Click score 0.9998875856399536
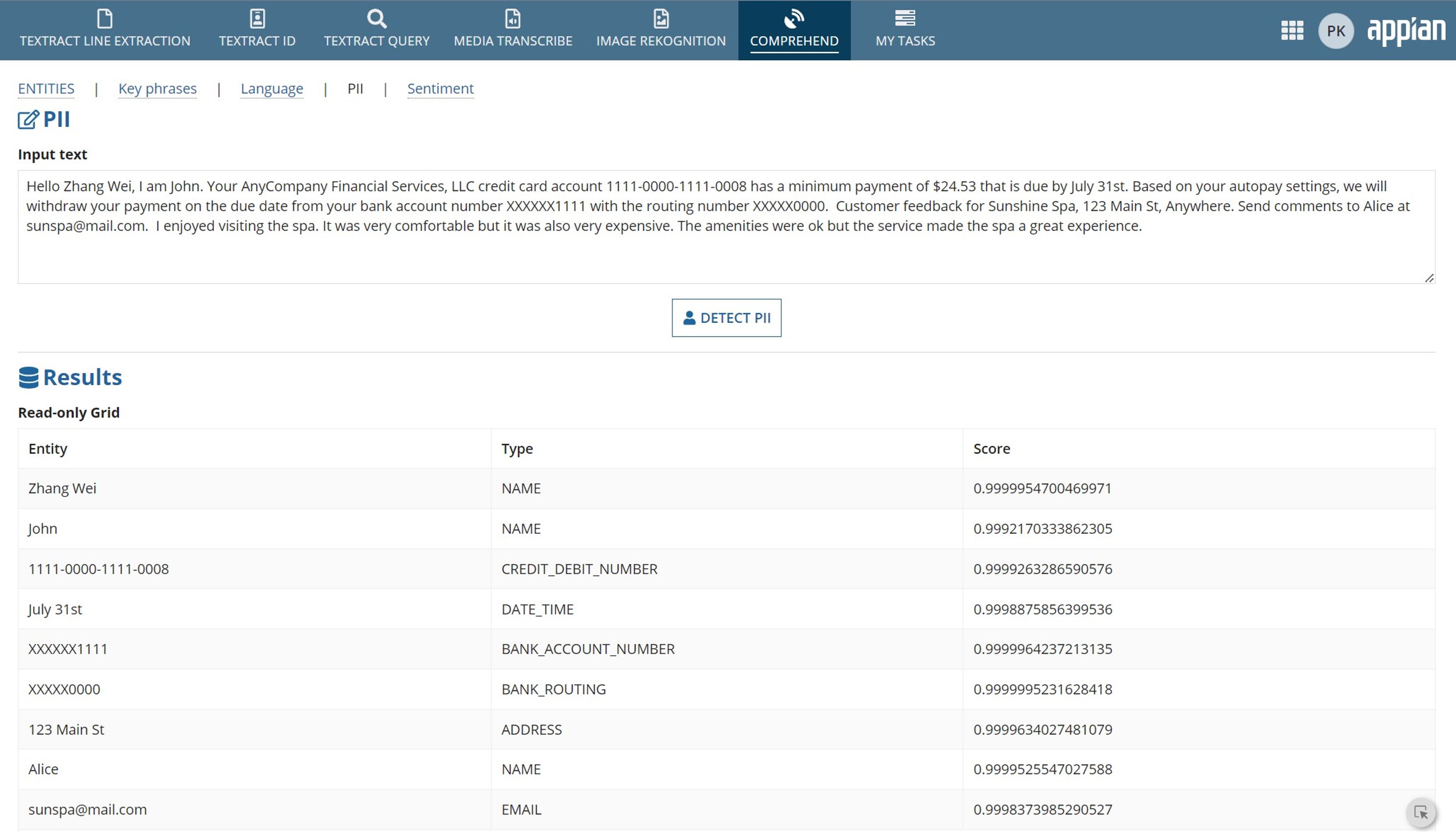Image resolution: width=1456 pixels, height=832 pixels. coord(1043,609)
